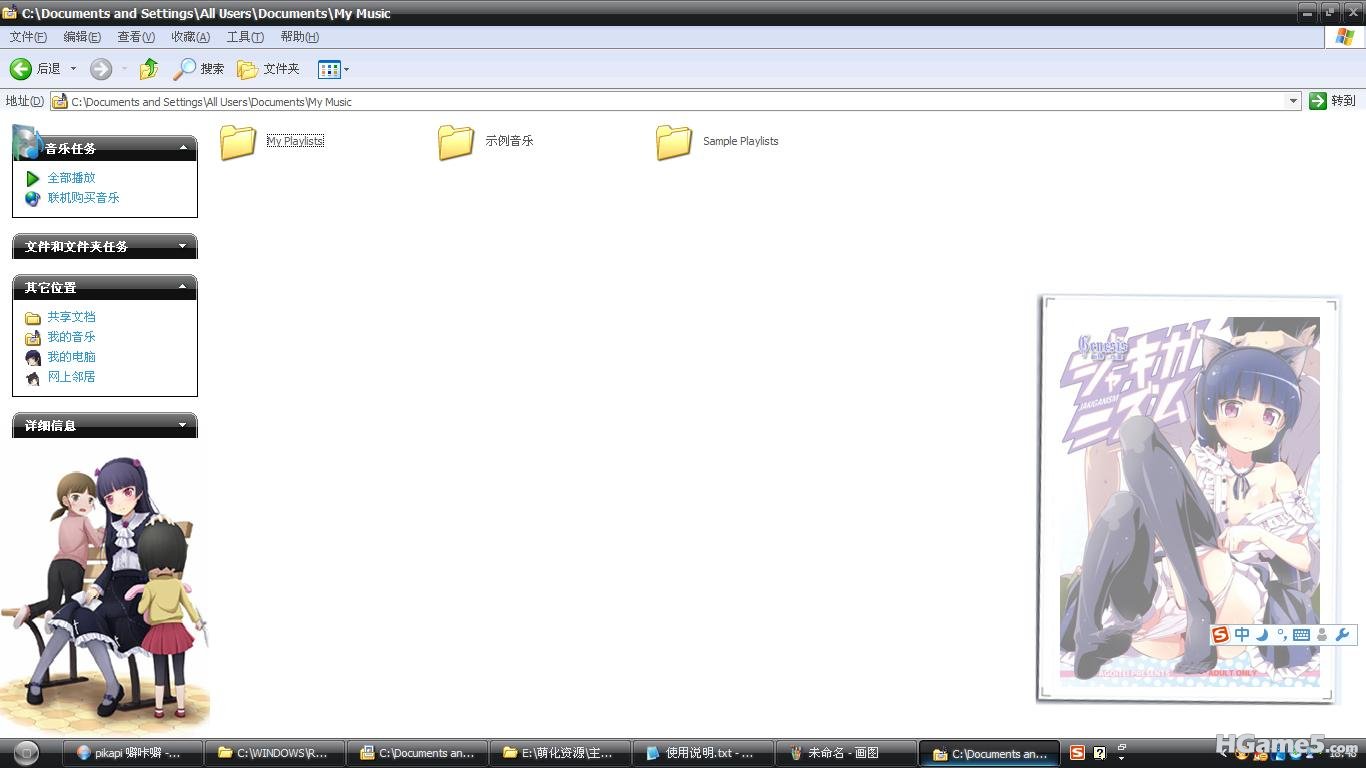Click the folder icon beside 共享文档
1366x768 pixels.
pyautogui.click(x=33, y=318)
